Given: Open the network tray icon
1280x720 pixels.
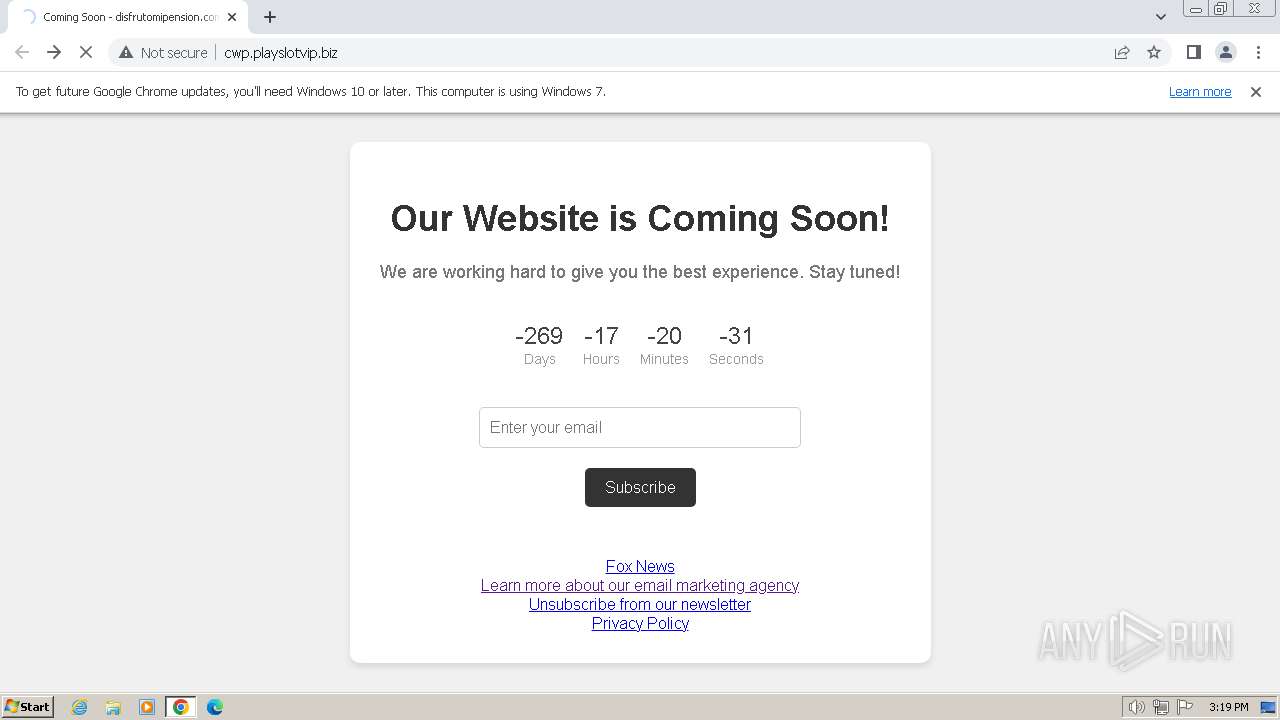Looking at the screenshot, I should click(x=1161, y=707).
